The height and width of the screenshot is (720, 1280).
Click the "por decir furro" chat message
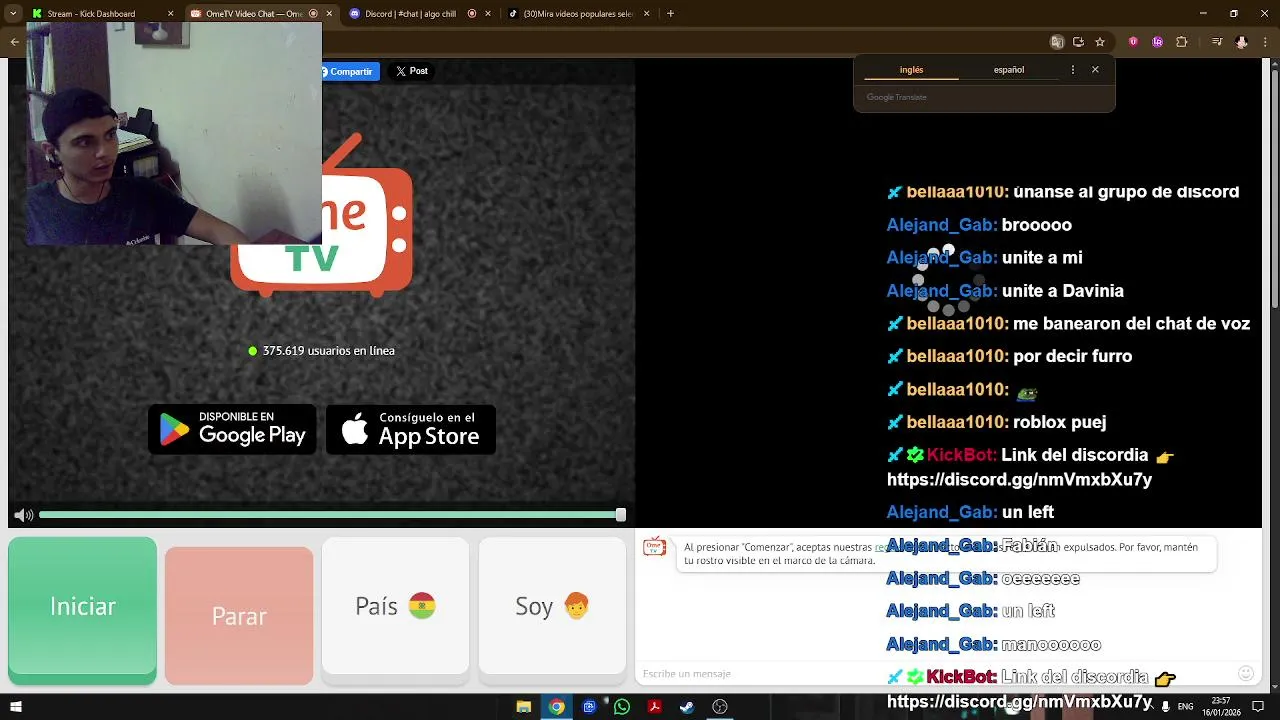click(x=1072, y=357)
